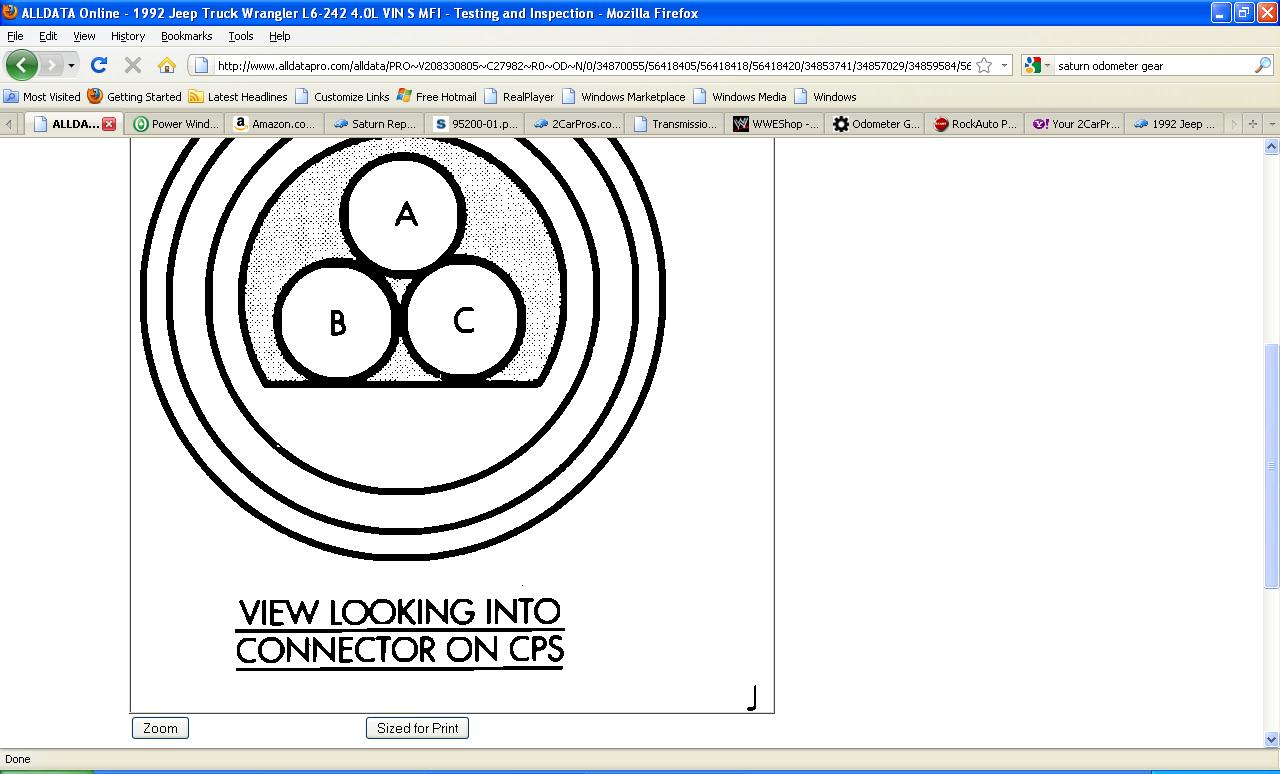
Task: Open the Customize Links bookmark
Action: [x=342, y=97]
